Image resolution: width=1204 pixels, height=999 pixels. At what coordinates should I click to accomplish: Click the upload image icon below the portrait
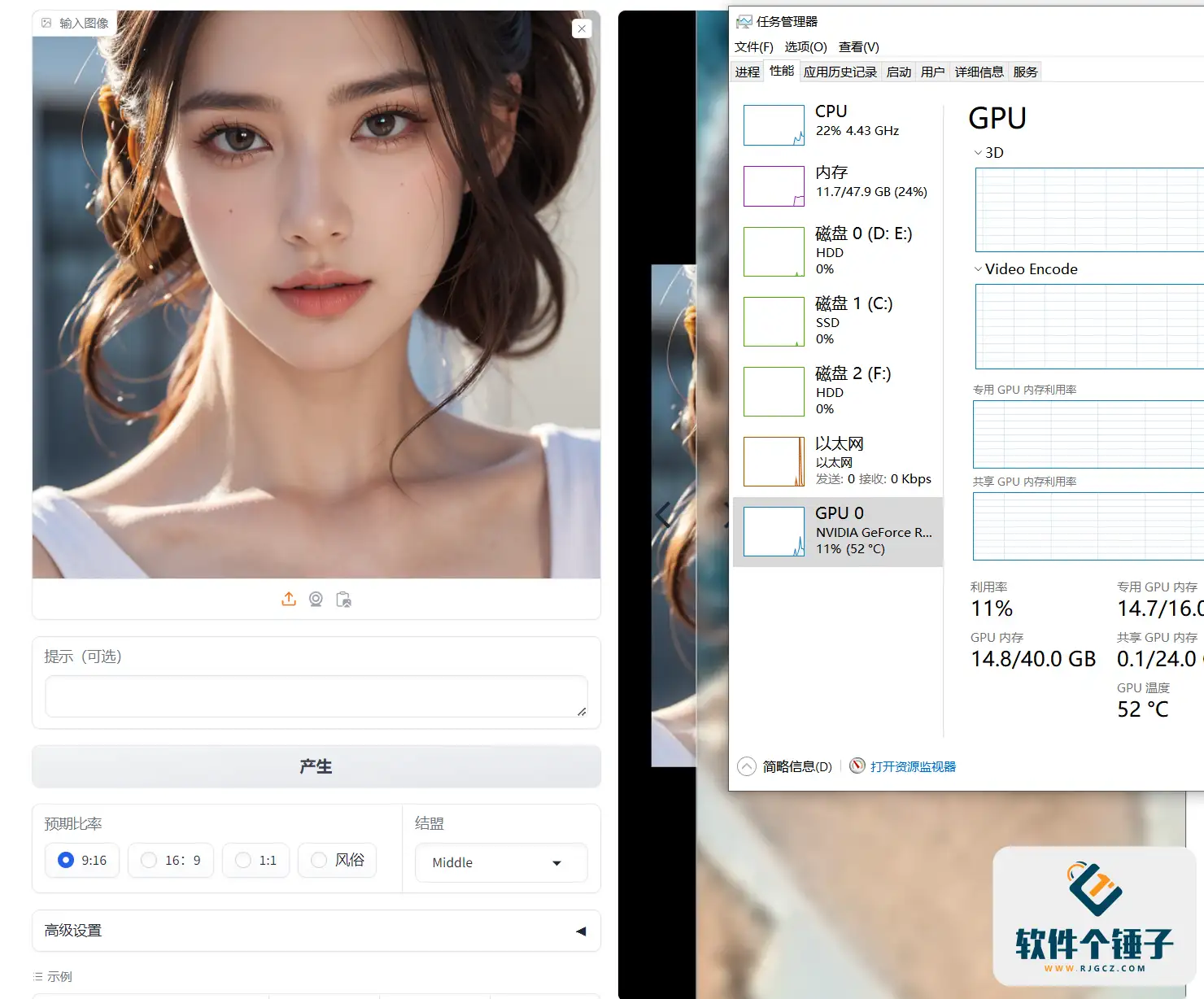tap(289, 600)
